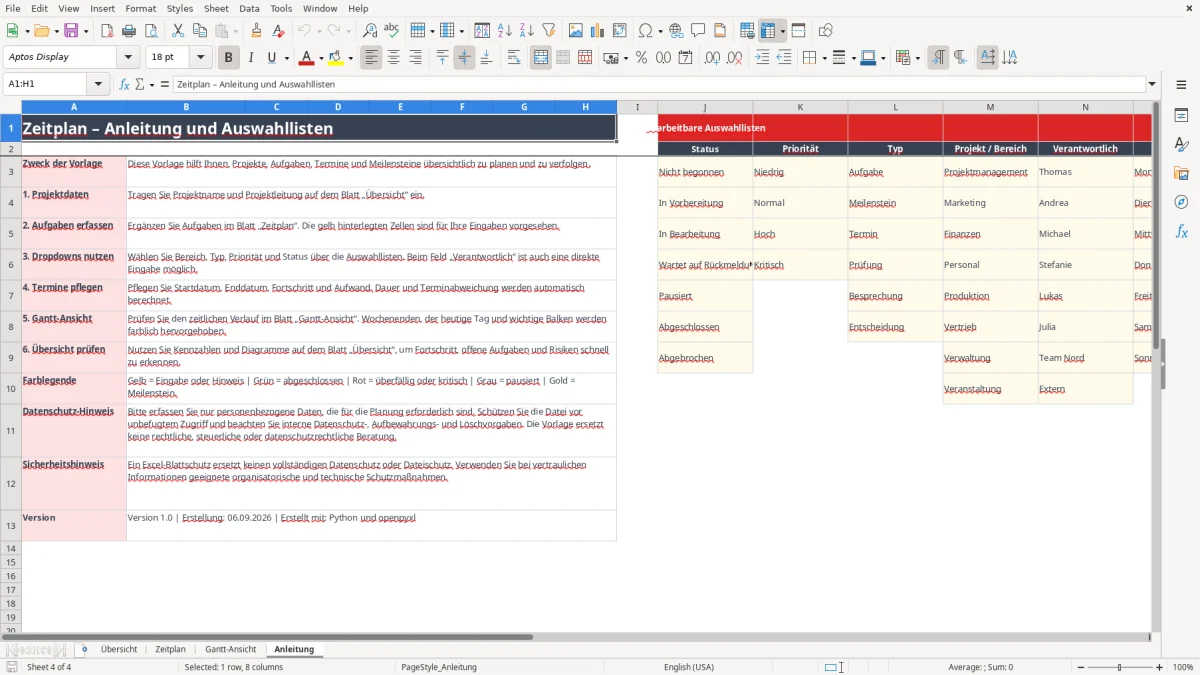This screenshot has width=1200, height=675.
Task: Toggle Underline formatting
Action: click(x=271, y=58)
